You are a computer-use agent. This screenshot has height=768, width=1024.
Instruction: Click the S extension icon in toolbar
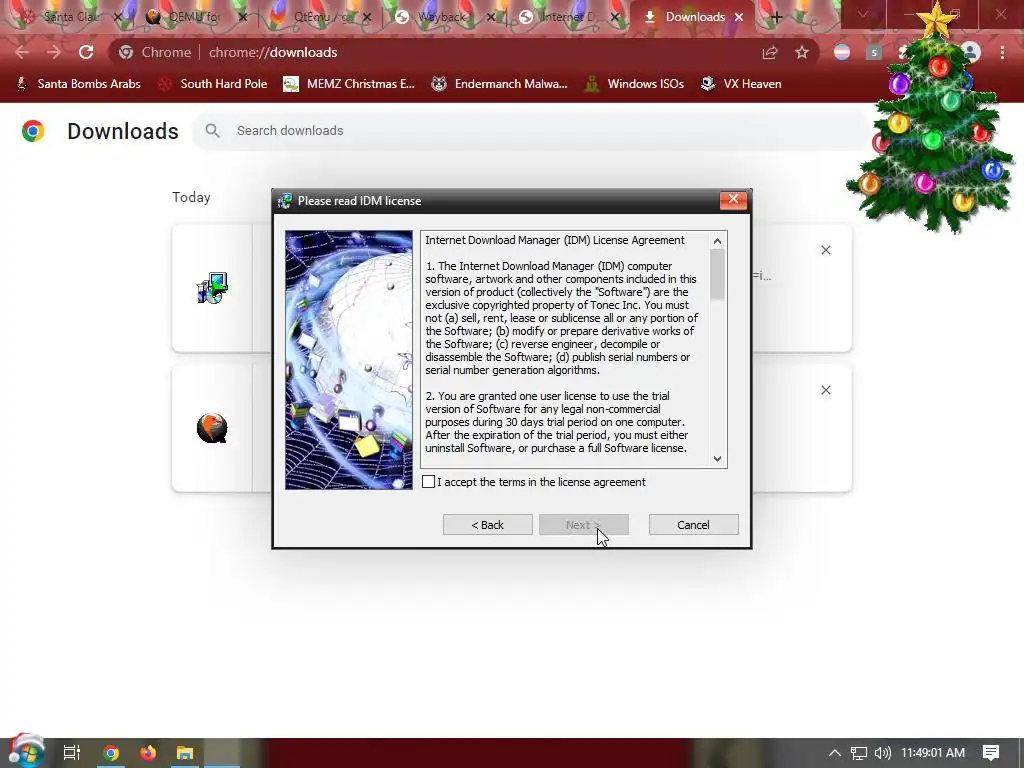[x=874, y=52]
